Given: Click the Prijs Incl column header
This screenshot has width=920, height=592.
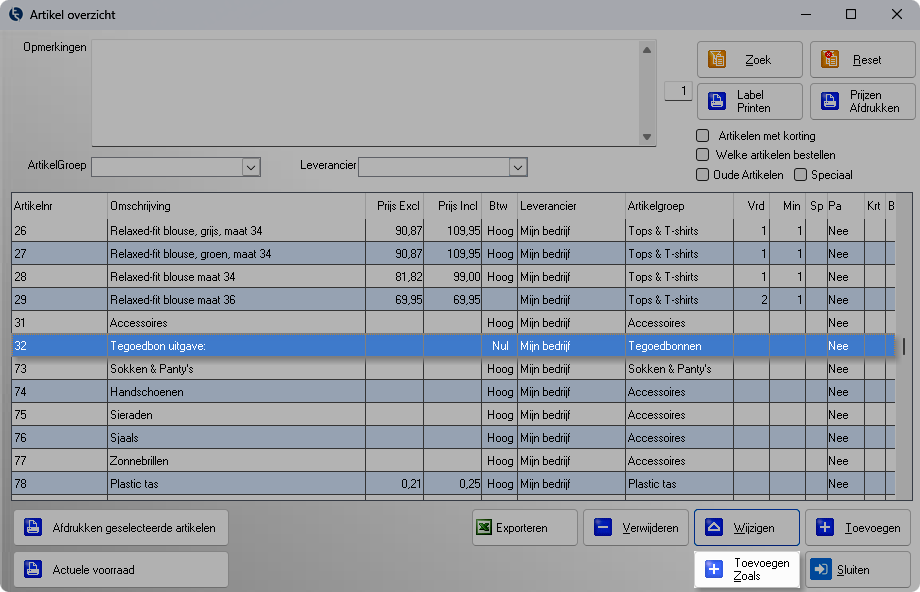Looking at the screenshot, I should (x=452, y=206).
